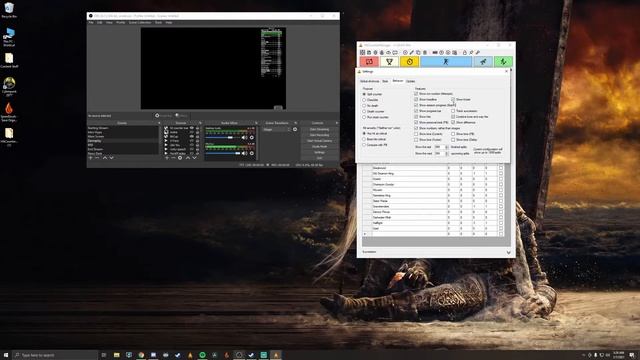Toggle the Show difference checkbox
Image resolution: width=640 pixels, height=360 pixels.
[x=453, y=122]
